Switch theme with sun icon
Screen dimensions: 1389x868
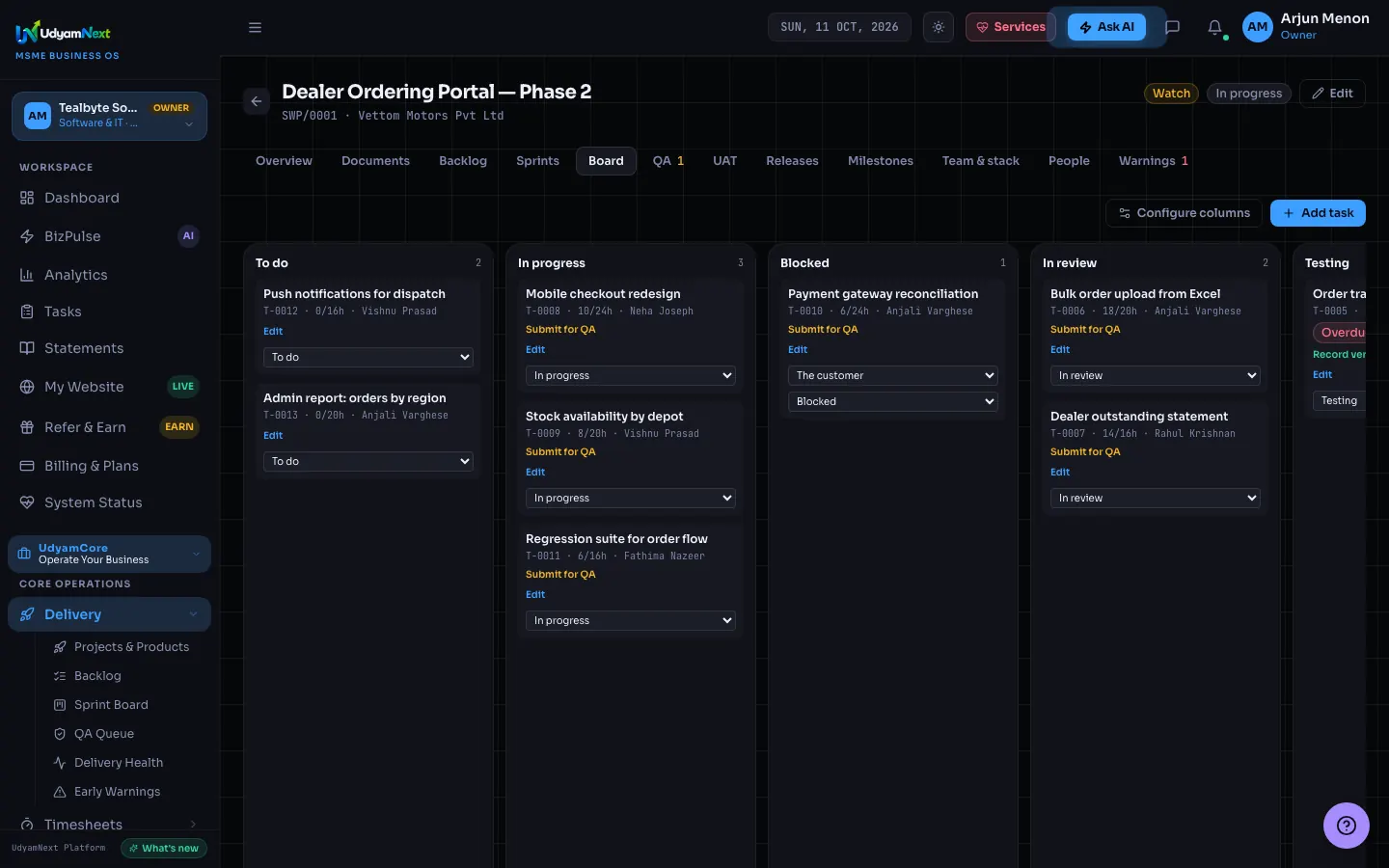938,27
